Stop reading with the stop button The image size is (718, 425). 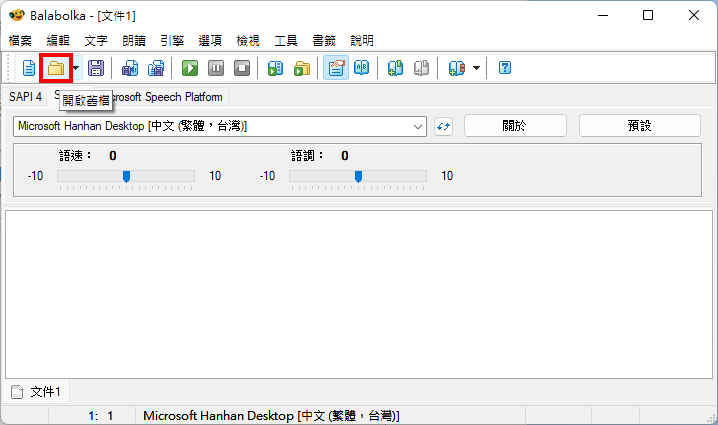[242, 68]
